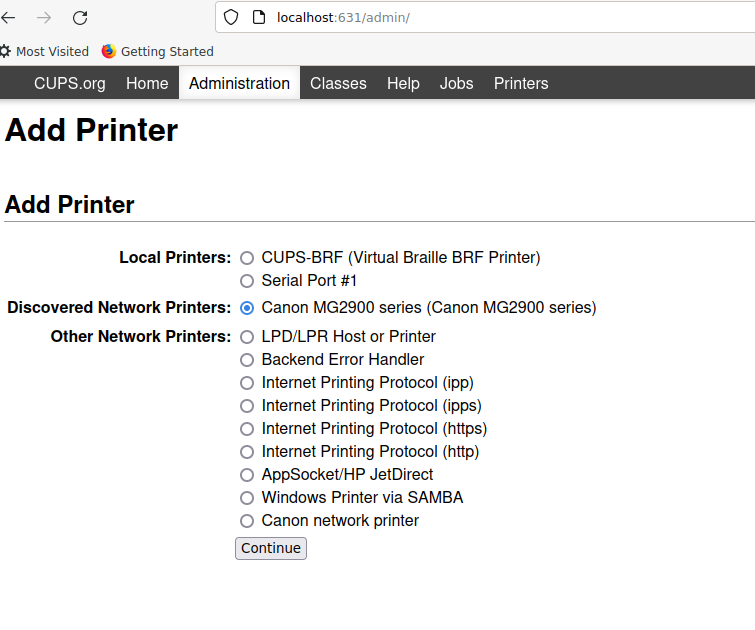Click the browser forward arrow
The image size is (755, 630).
pyautogui.click(x=44, y=18)
